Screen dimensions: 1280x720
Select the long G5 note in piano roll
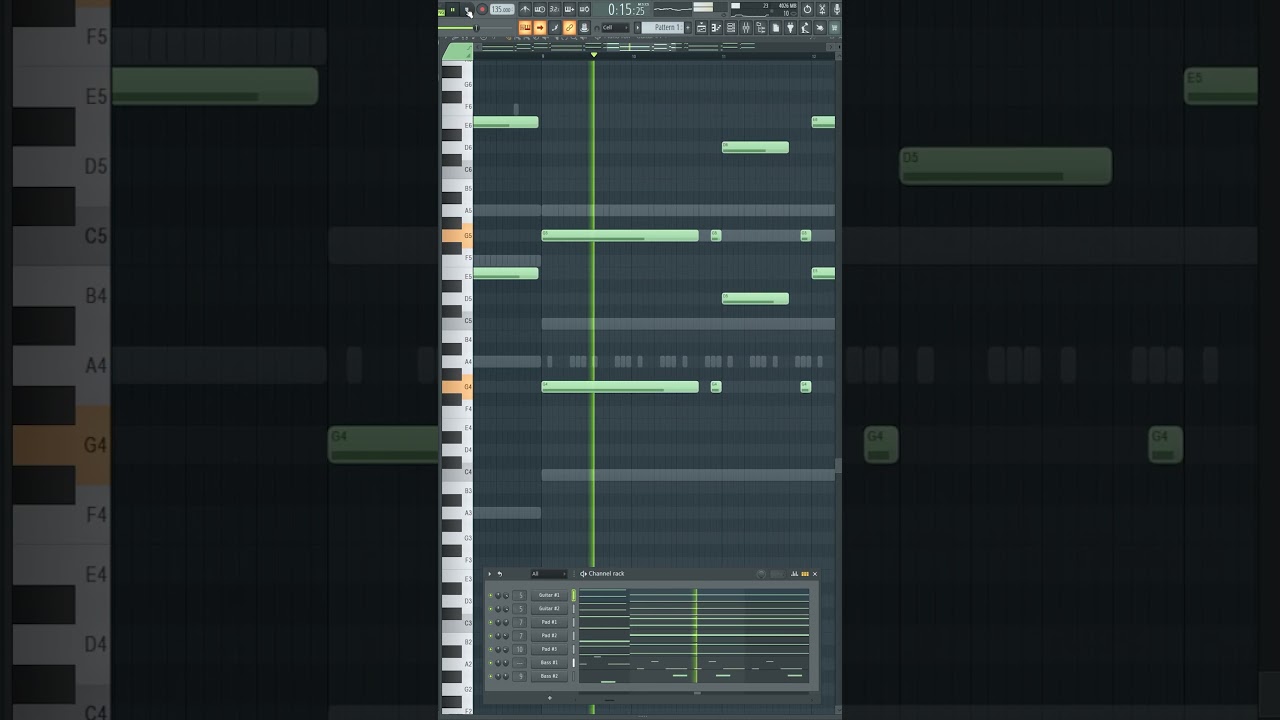[620, 236]
